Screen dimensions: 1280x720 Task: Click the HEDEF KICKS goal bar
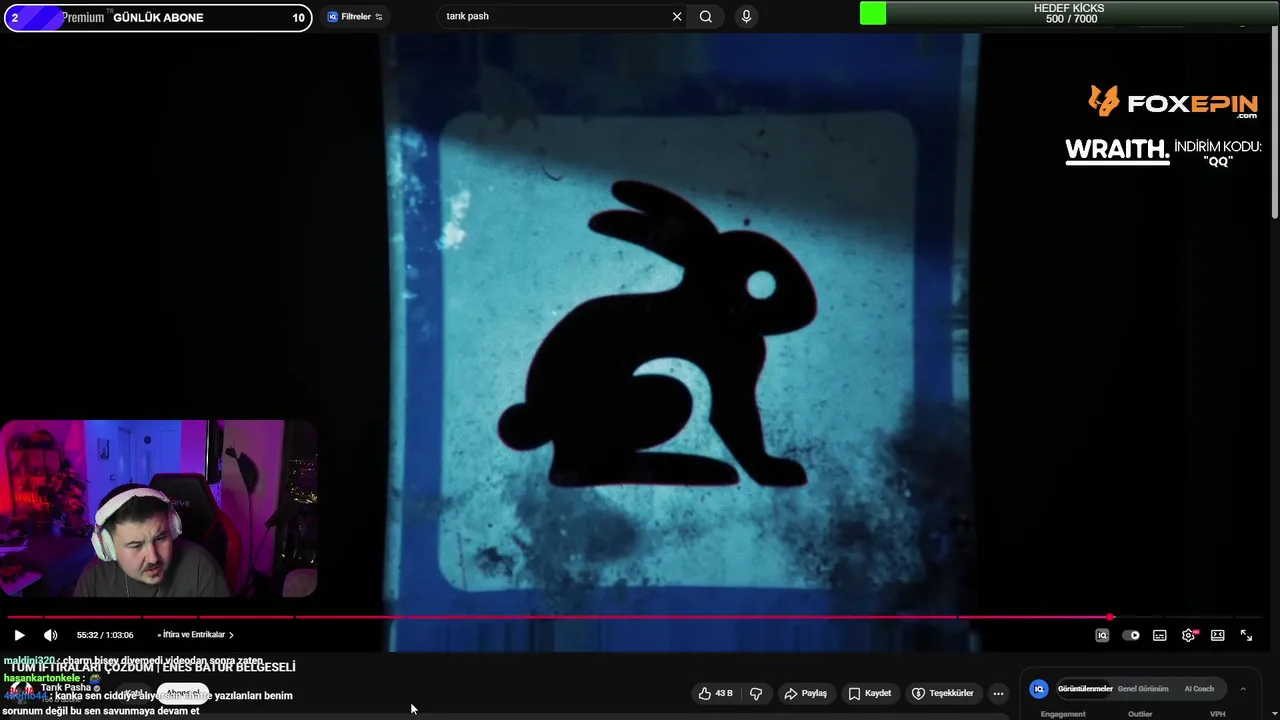(1069, 13)
